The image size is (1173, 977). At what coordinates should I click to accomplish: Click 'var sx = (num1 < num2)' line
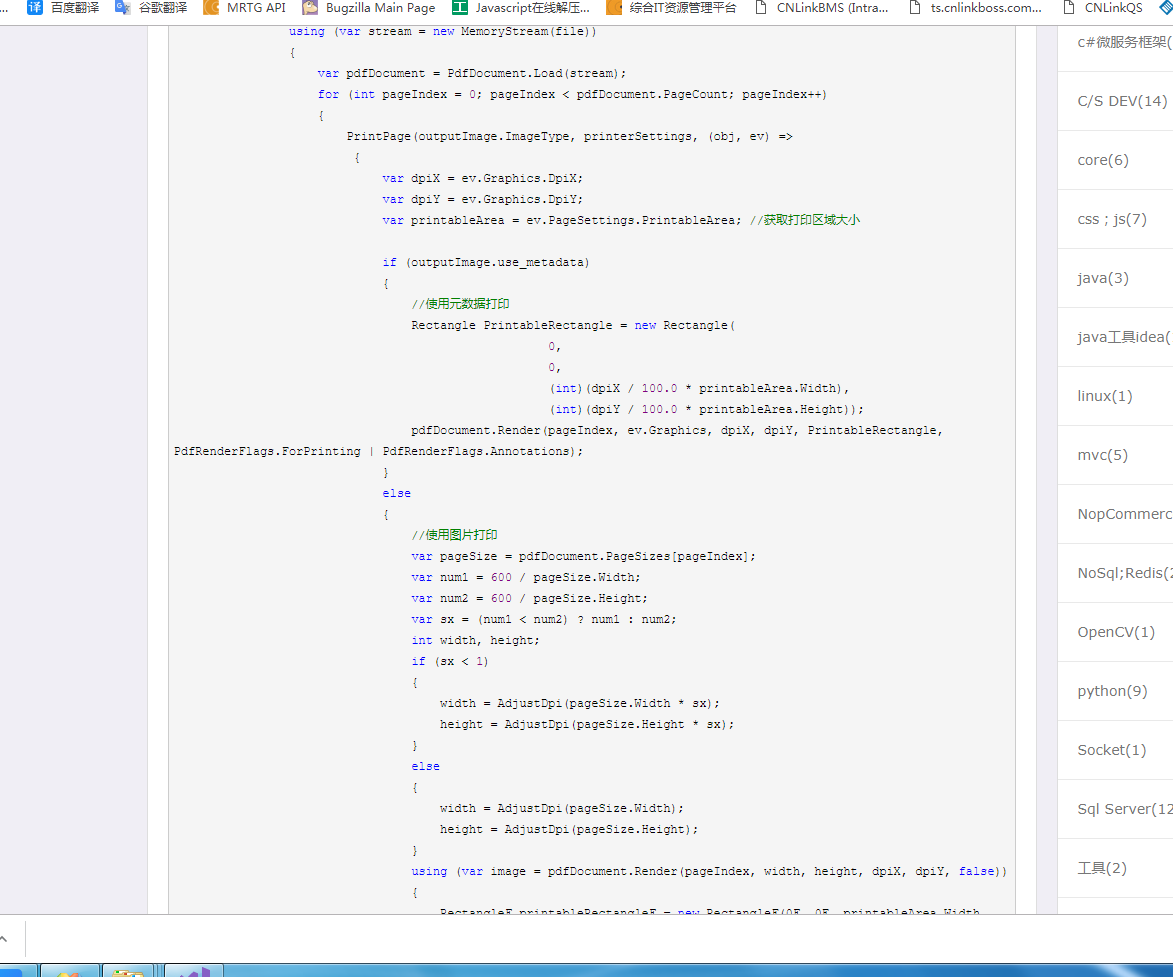[544, 619]
